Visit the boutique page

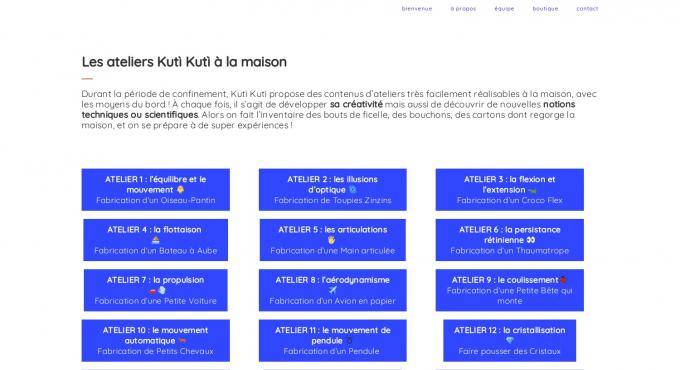coord(546,9)
